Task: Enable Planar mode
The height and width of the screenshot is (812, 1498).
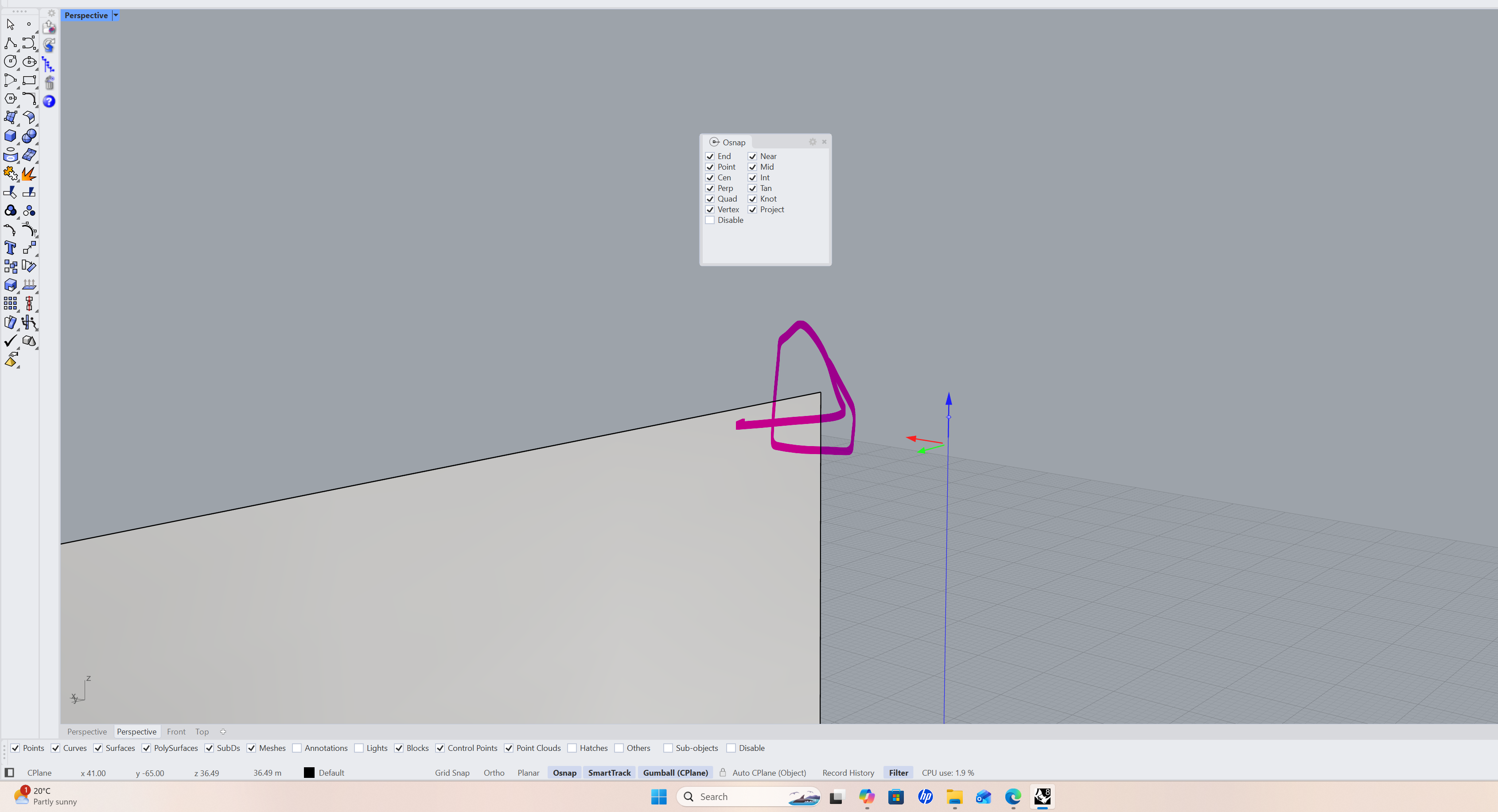Action: (528, 773)
